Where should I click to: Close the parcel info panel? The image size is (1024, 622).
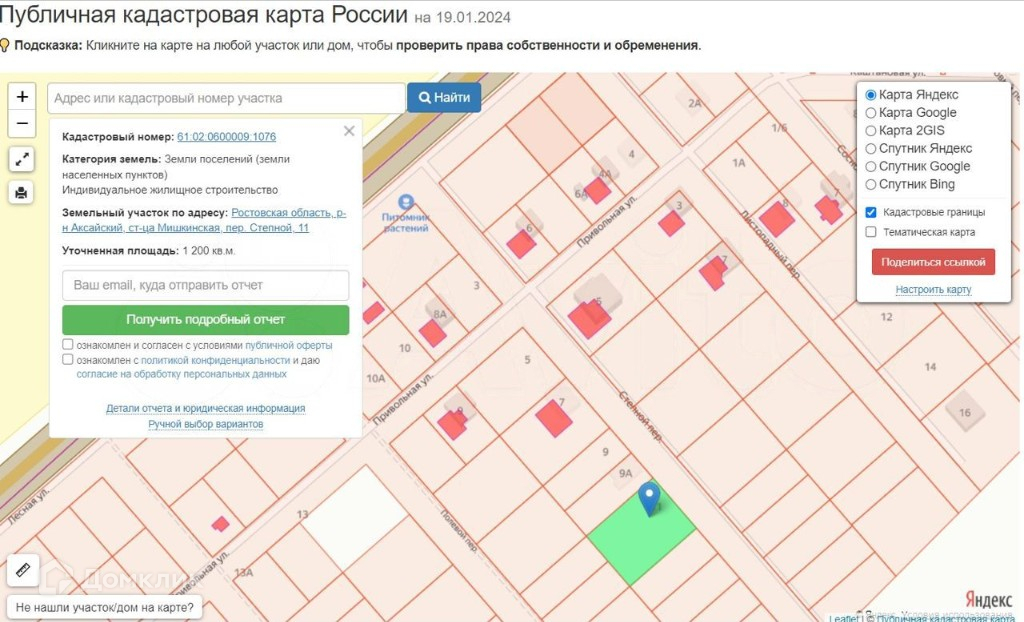pyautogui.click(x=349, y=131)
